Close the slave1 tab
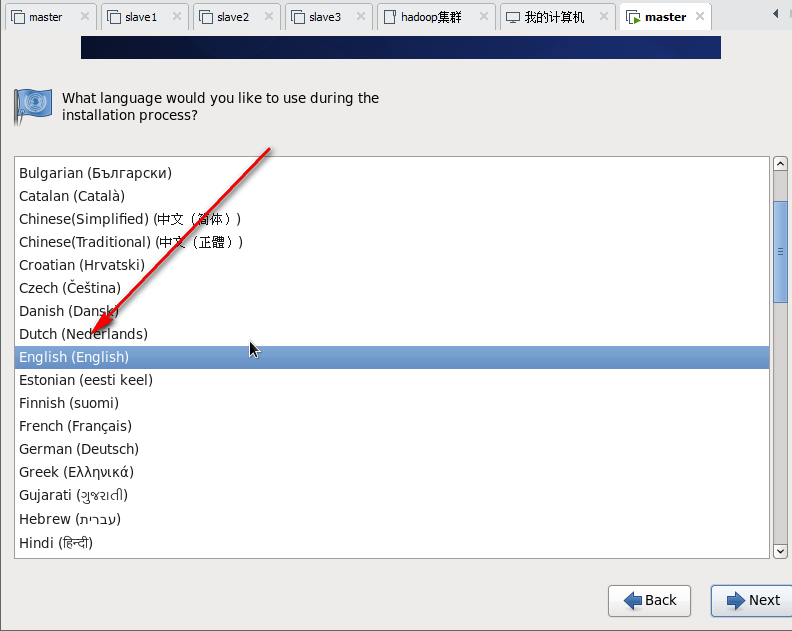 [177, 16]
